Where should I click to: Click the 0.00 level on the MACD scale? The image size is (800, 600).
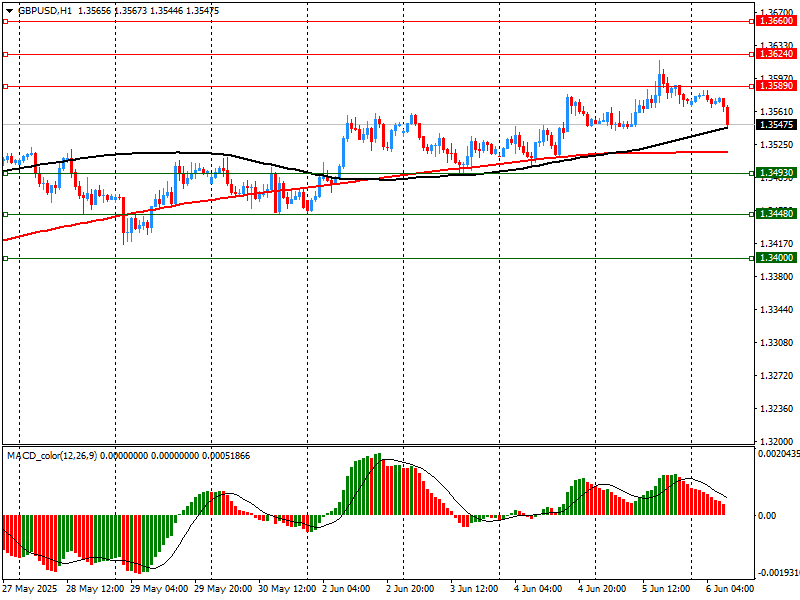tap(768, 516)
